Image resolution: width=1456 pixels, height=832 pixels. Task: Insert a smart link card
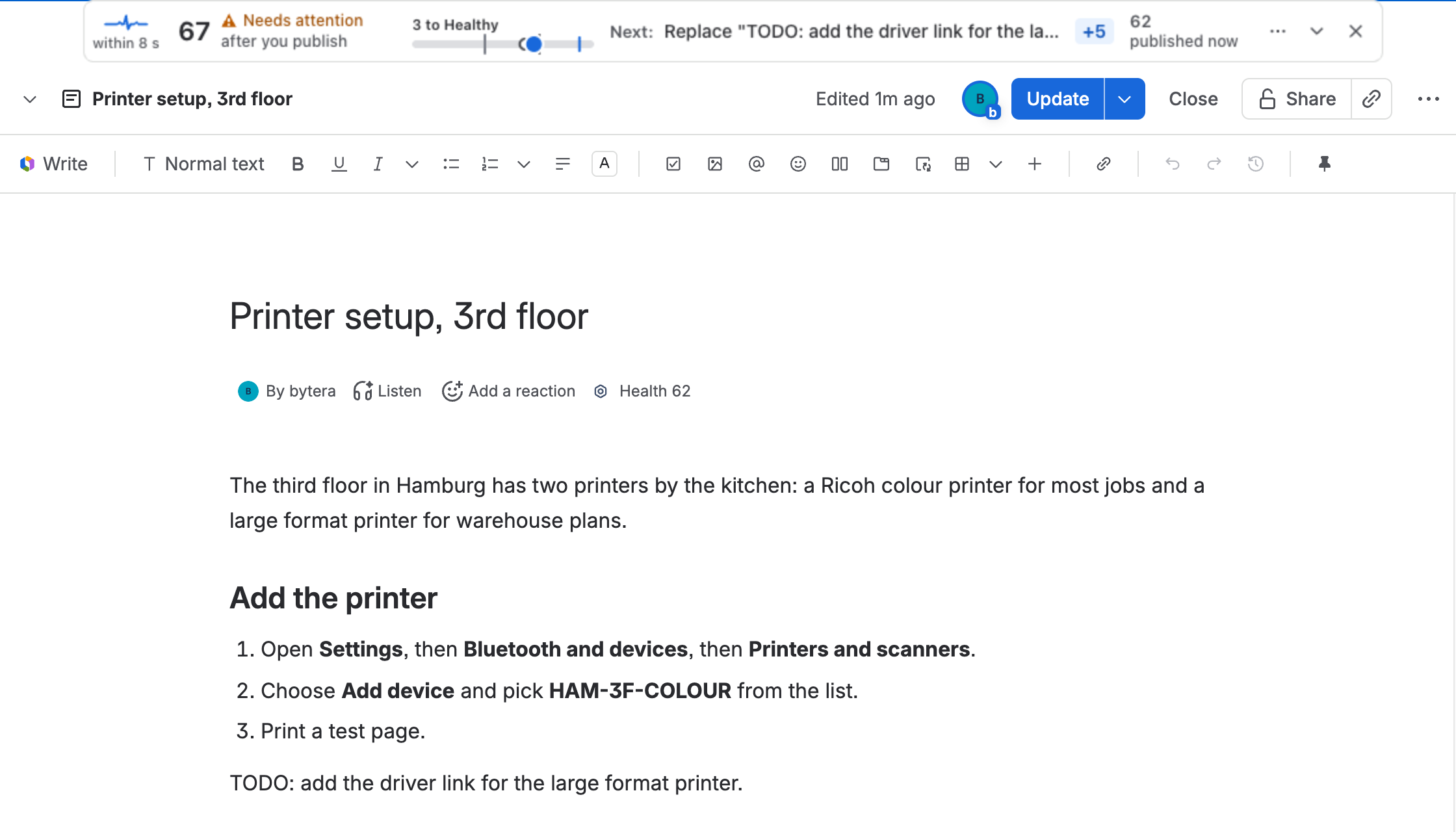(x=923, y=164)
